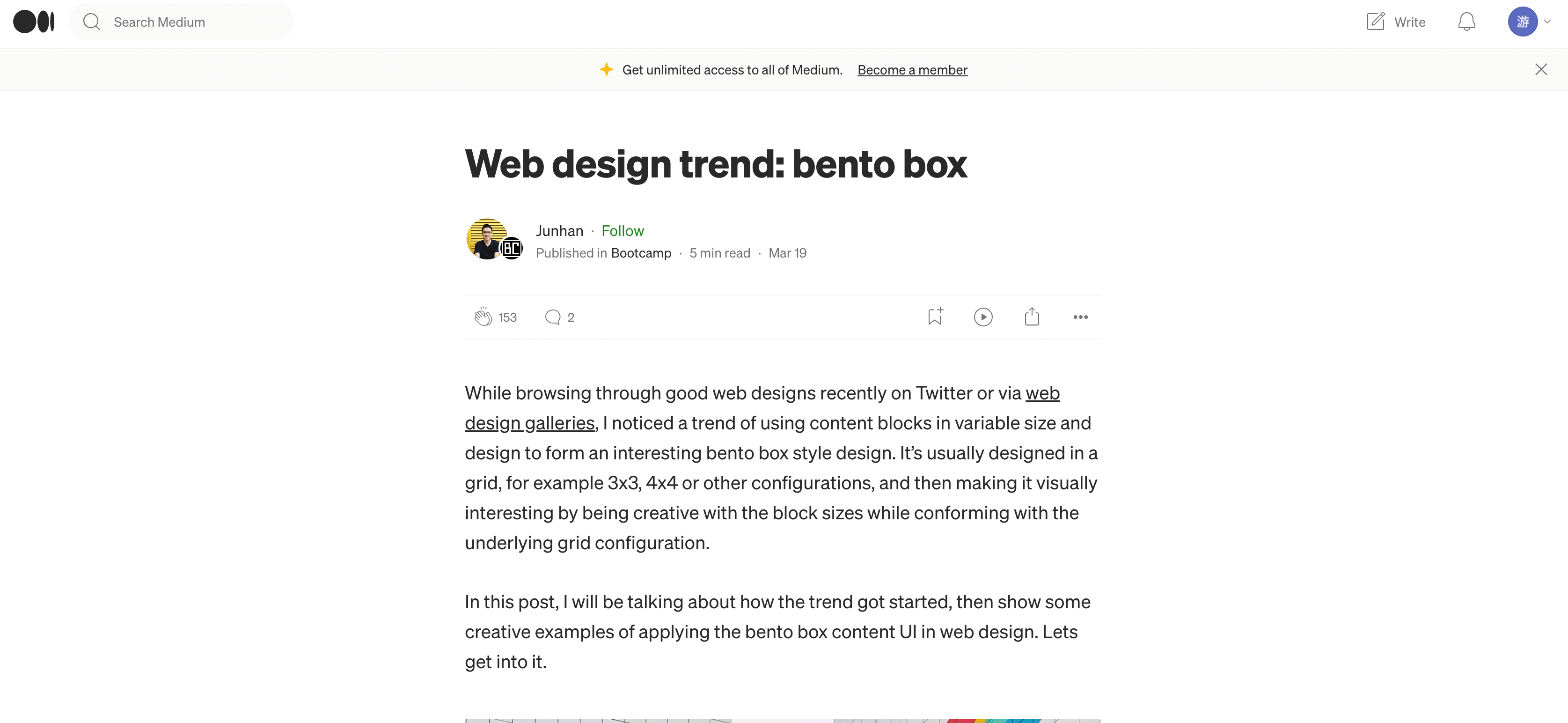Open the three-dot more options menu
The image size is (1568, 723).
pos(1080,317)
